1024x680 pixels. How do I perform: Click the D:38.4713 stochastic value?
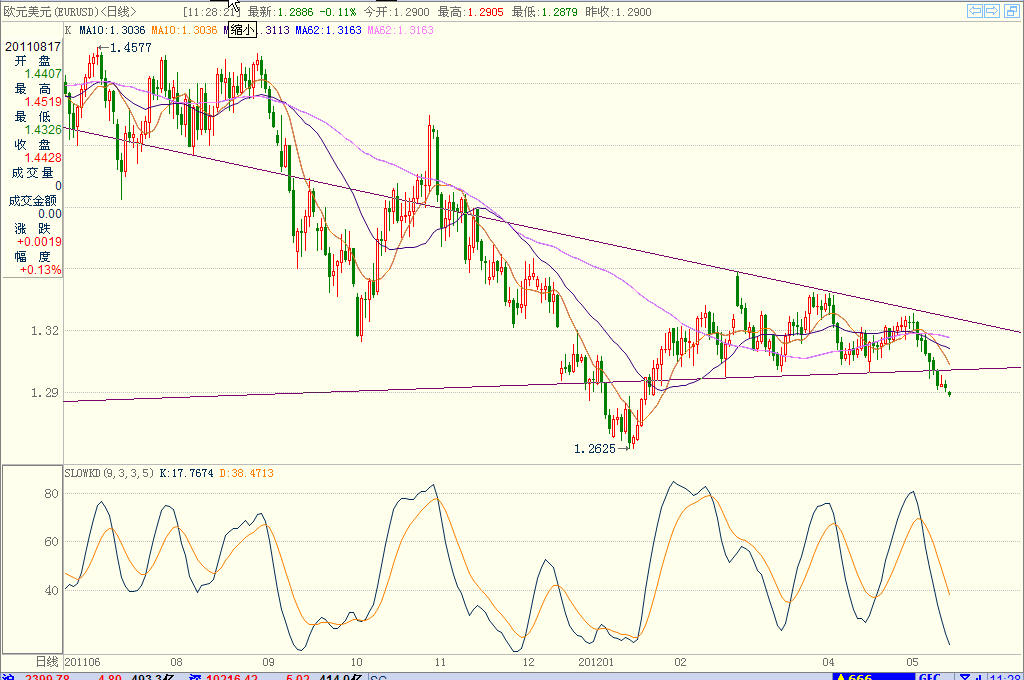pos(246,473)
